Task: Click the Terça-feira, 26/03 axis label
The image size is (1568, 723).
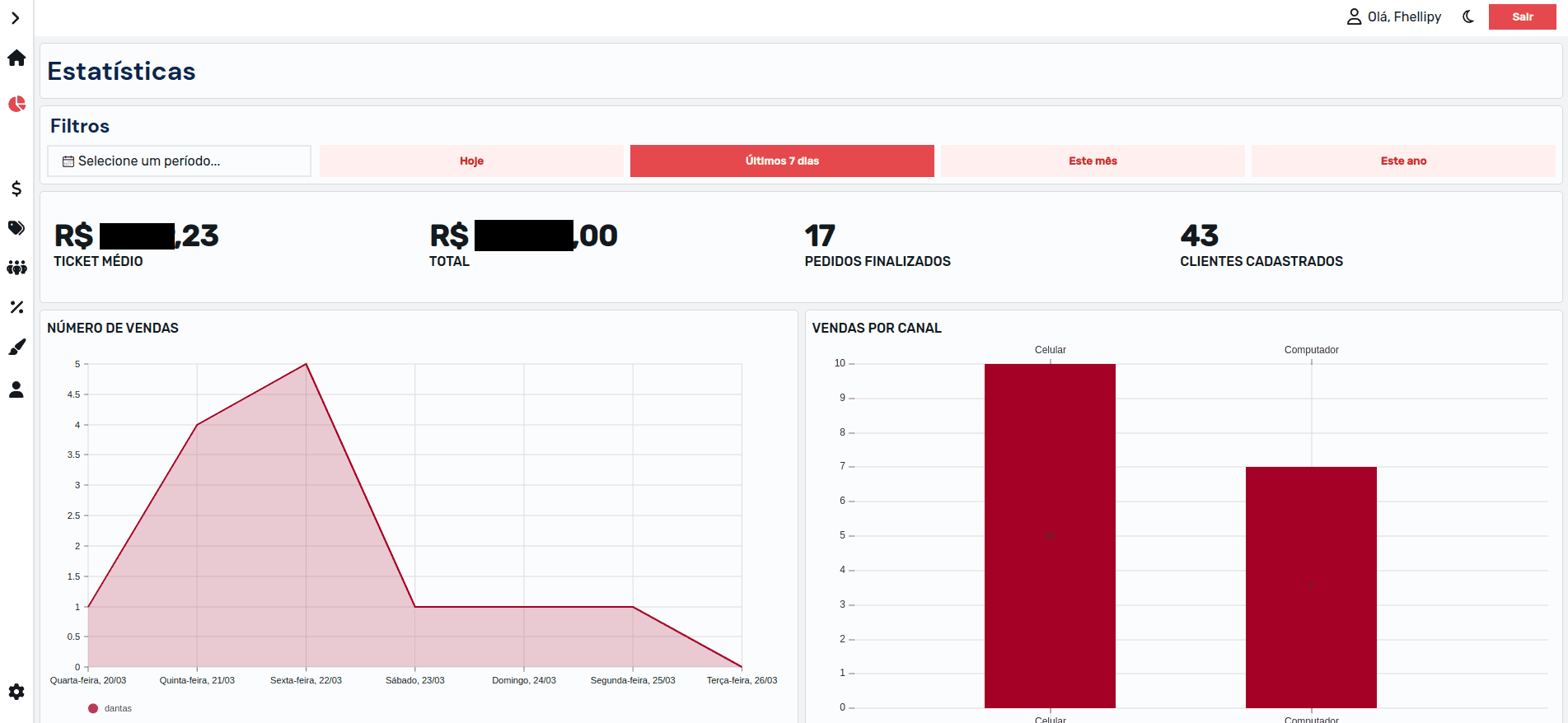Action: [742, 680]
